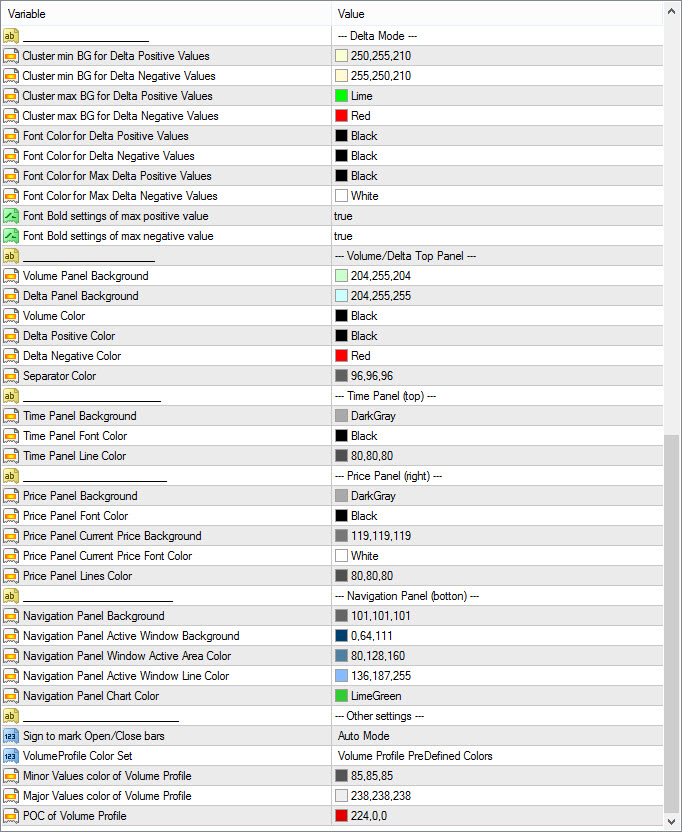This screenshot has width=682, height=832.
Task: Click the icon beside Time Panel Background
Action: (10, 416)
